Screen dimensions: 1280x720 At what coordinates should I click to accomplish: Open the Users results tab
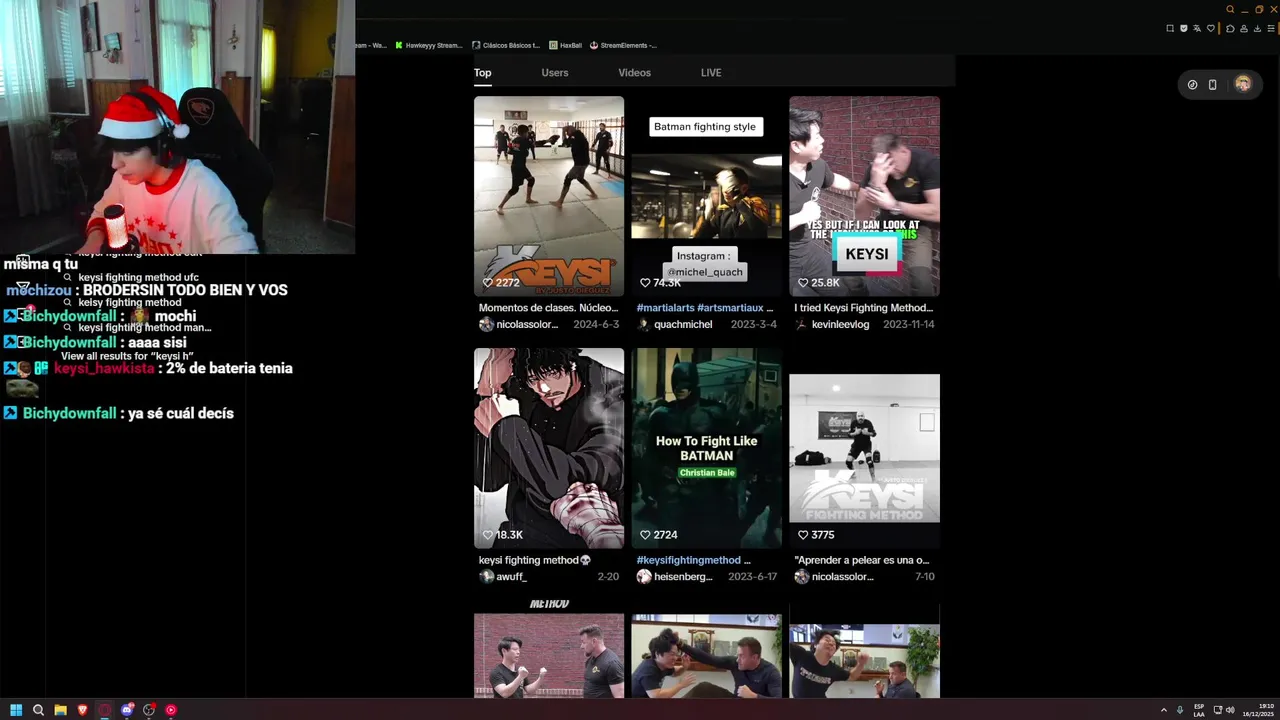coord(555,73)
